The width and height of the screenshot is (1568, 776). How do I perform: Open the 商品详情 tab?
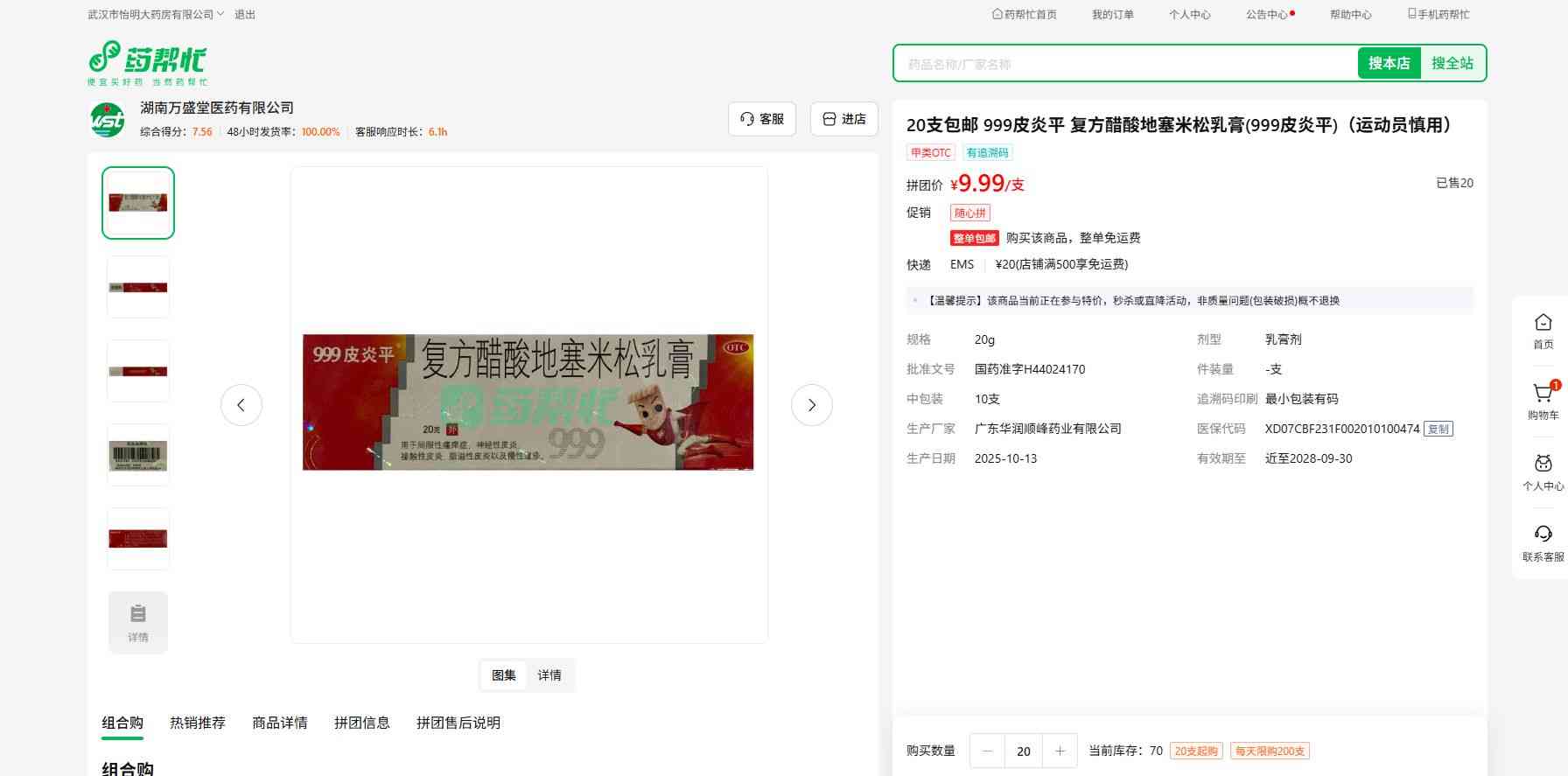[x=280, y=723]
